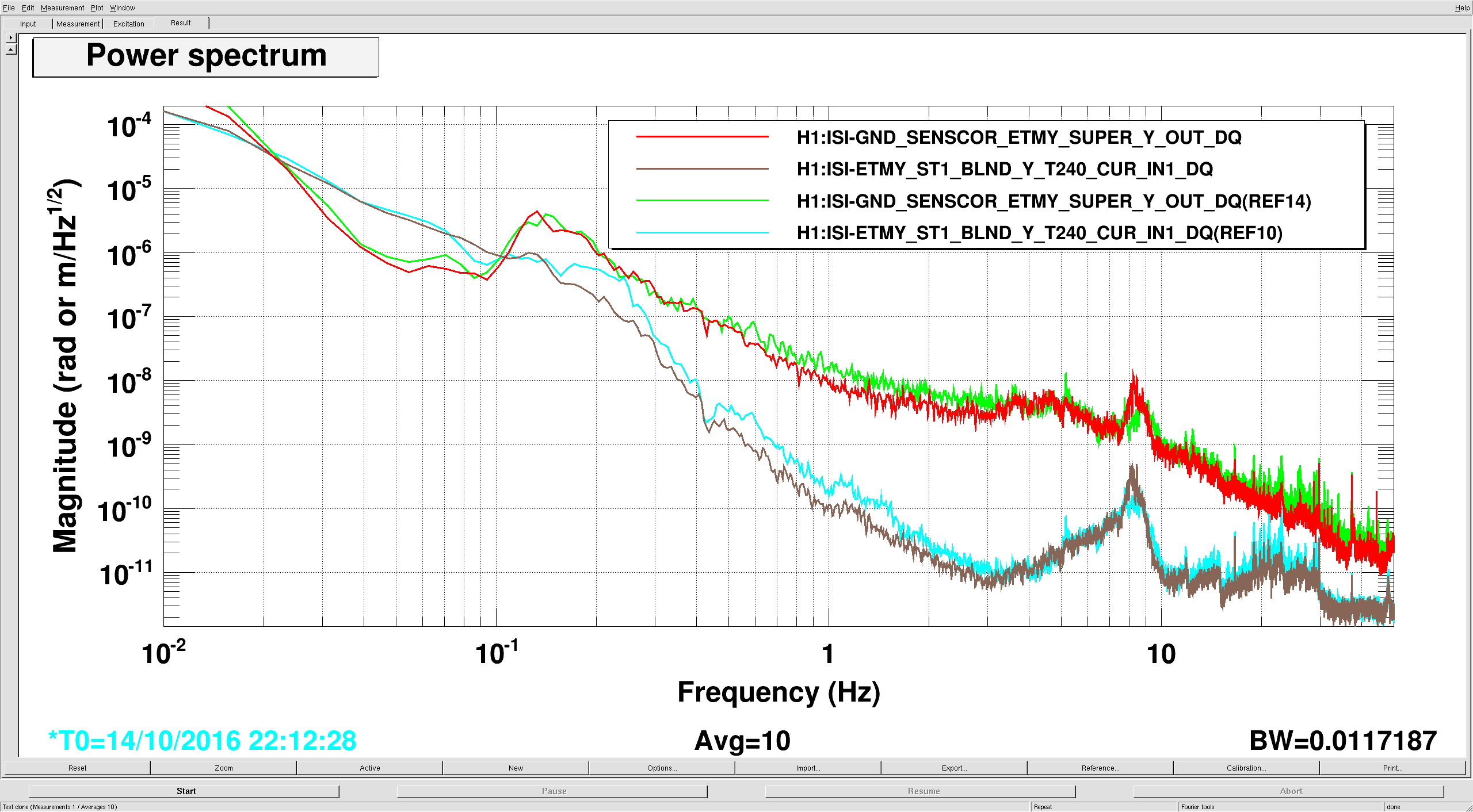This screenshot has height=812, width=1473.
Task: Open the Edit menu
Action: click(x=28, y=7)
